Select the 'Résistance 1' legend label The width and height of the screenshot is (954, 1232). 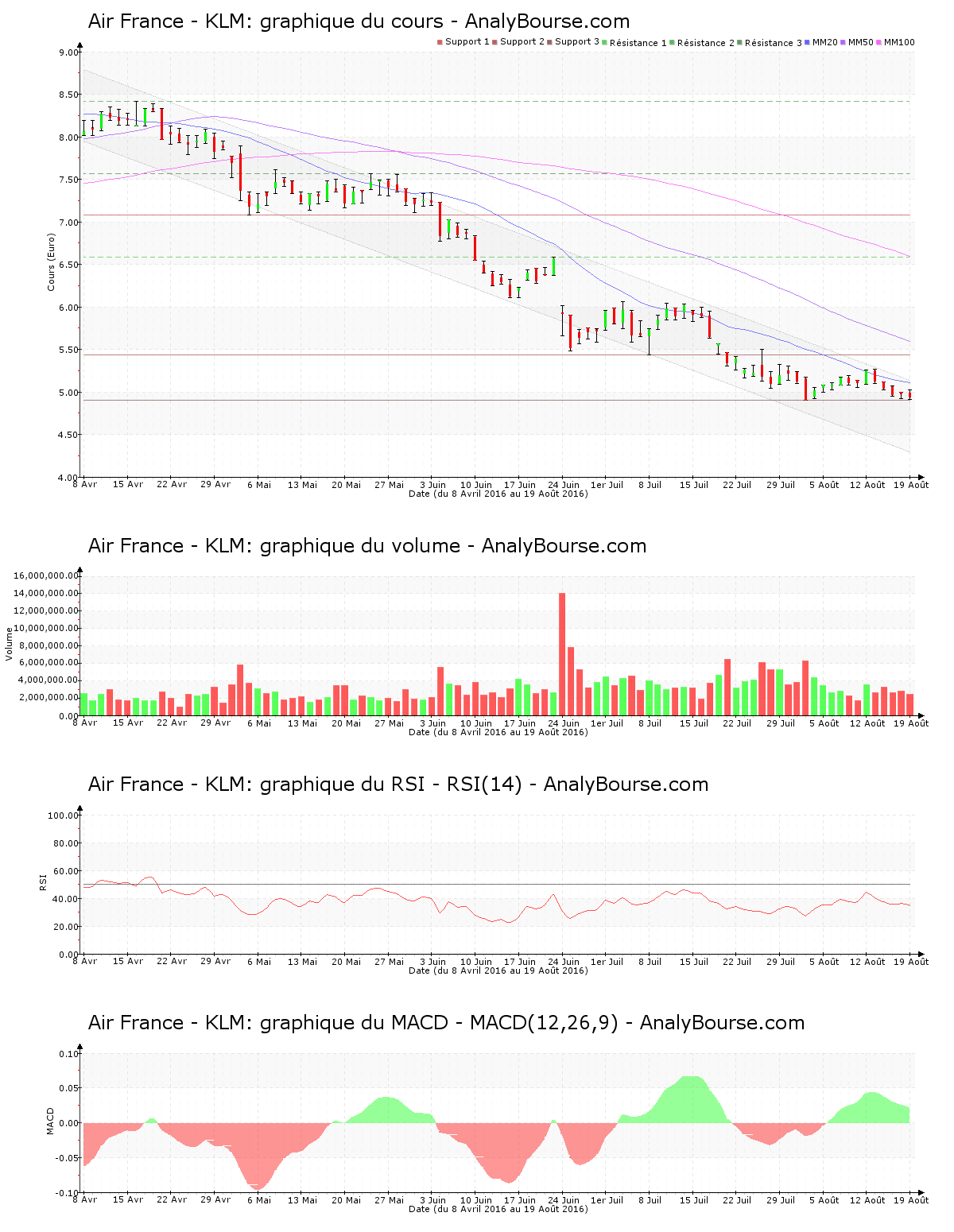(x=638, y=43)
